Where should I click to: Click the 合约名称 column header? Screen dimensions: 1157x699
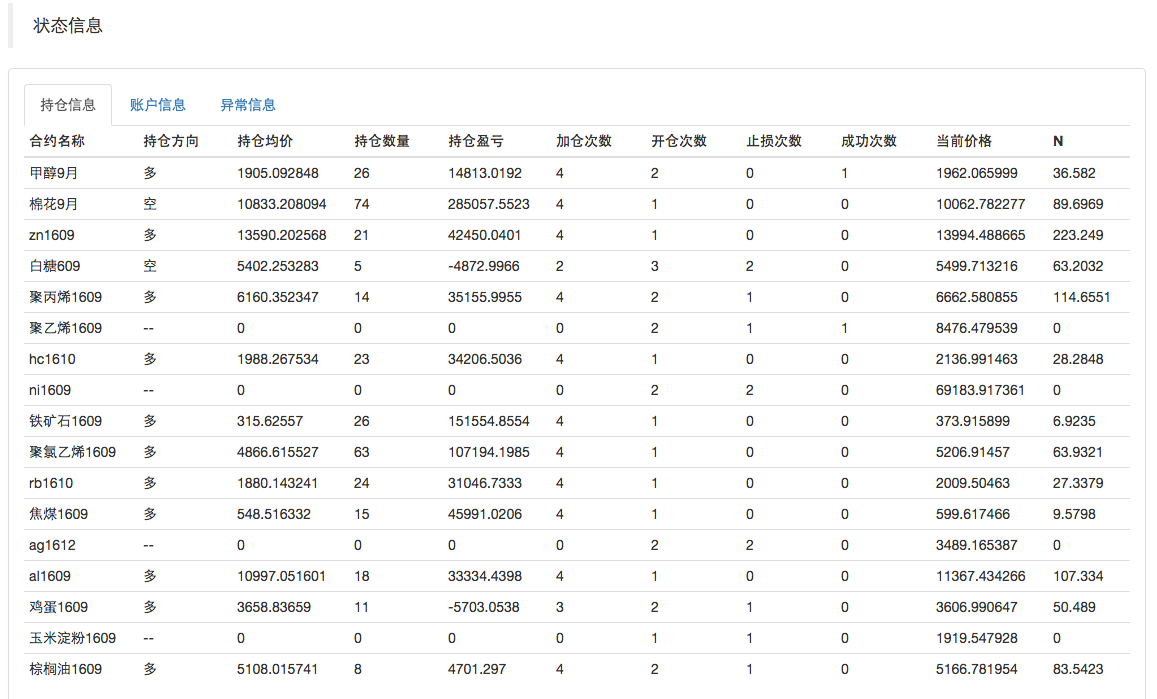click(57, 141)
